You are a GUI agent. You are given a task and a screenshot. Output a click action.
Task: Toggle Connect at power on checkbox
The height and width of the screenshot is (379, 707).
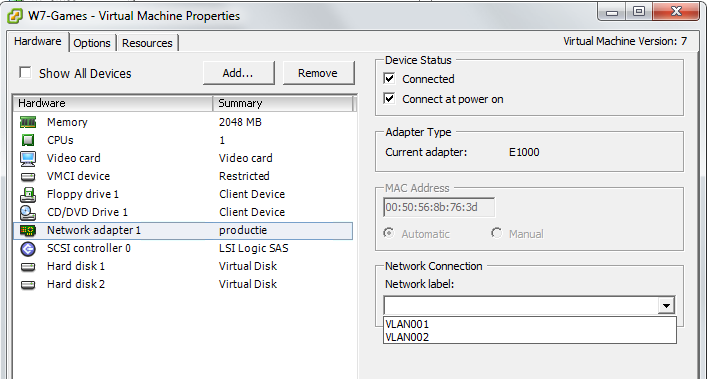tap(389, 98)
